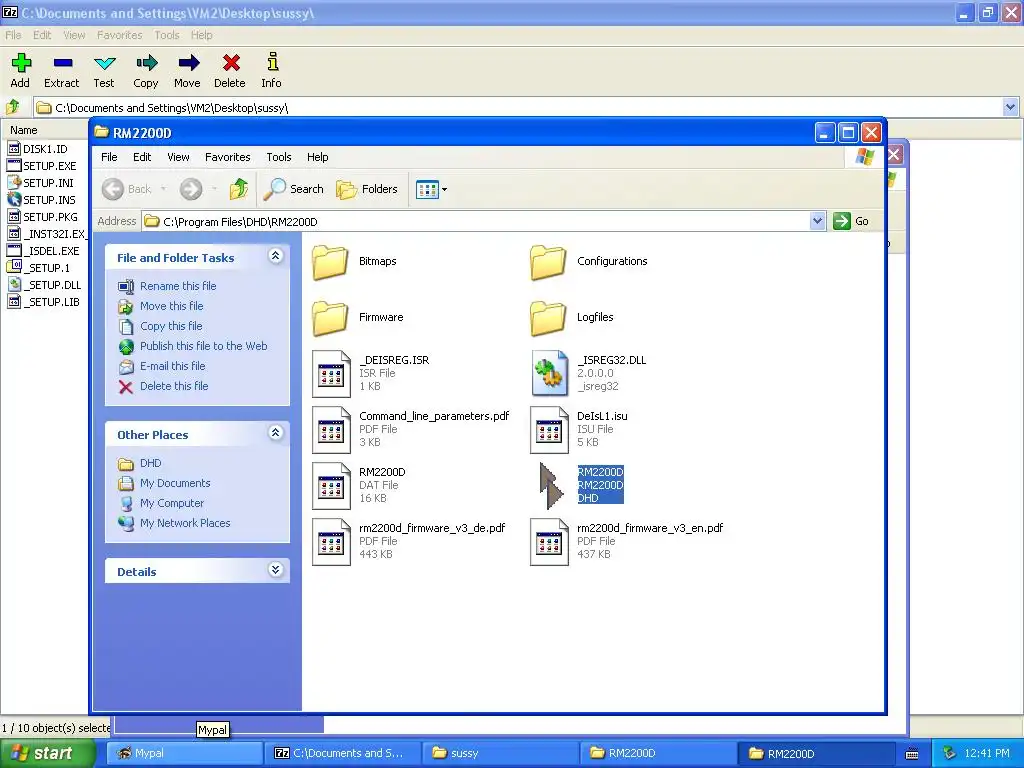
Task: Click the Go button next to Address
Action: click(852, 221)
